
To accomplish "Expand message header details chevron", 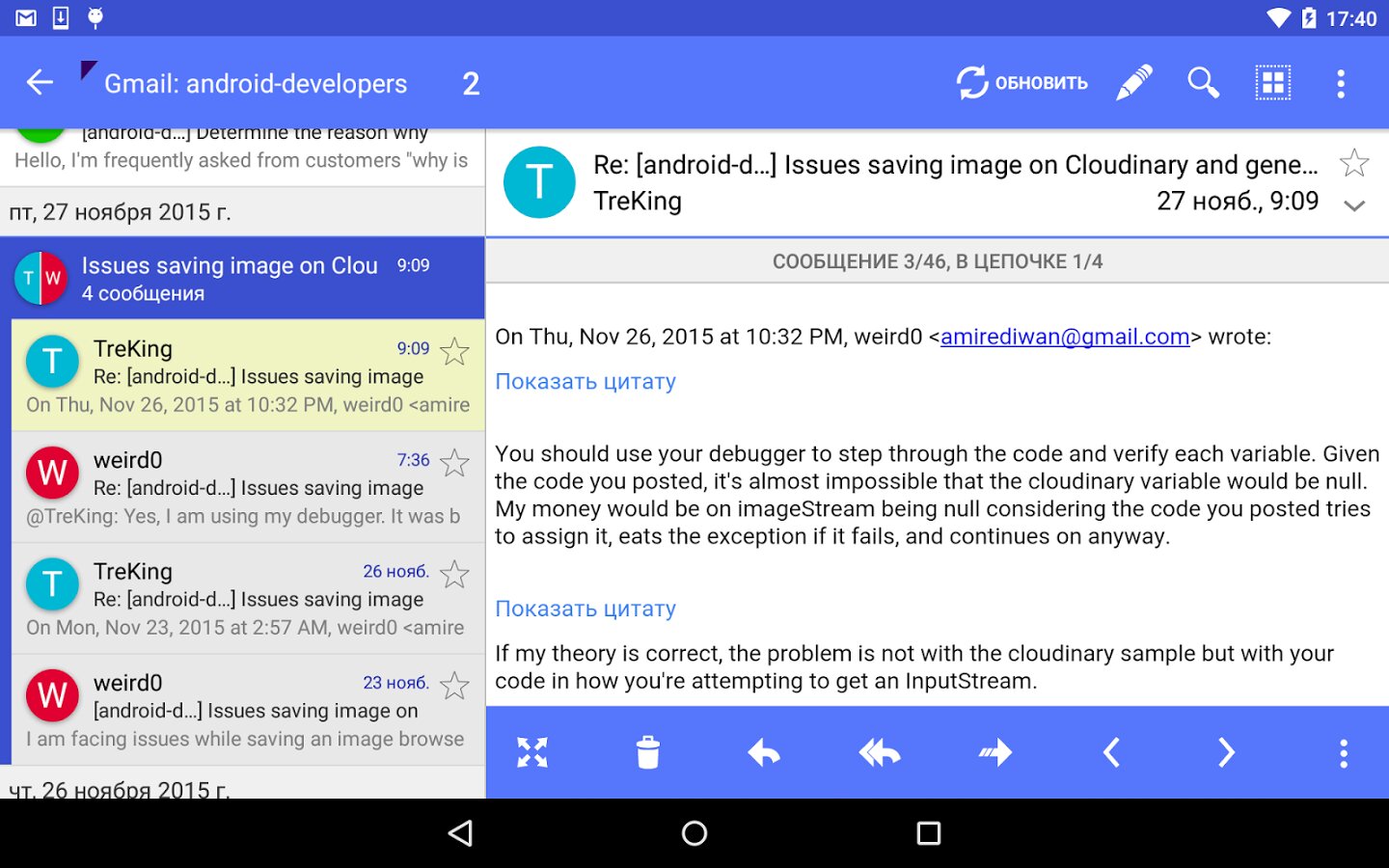I will pos(1354,205).
